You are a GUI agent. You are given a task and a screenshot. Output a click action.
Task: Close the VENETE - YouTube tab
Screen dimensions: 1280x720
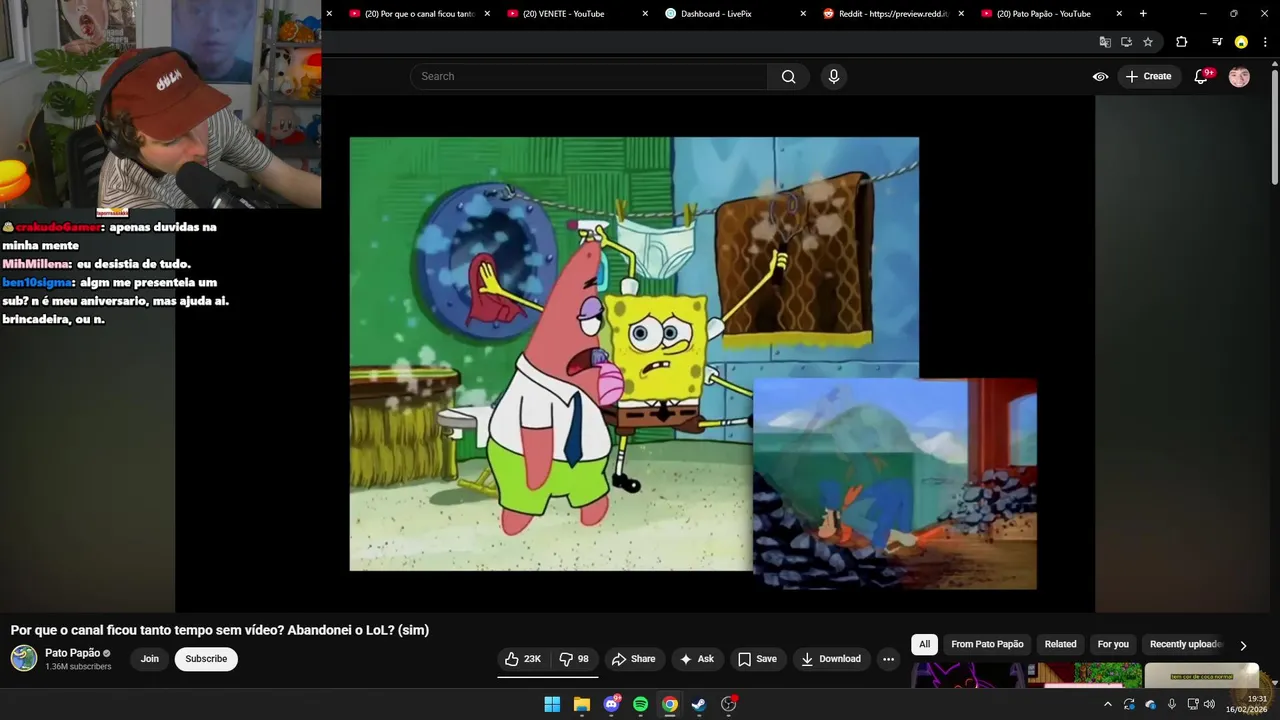pos(645,14)
